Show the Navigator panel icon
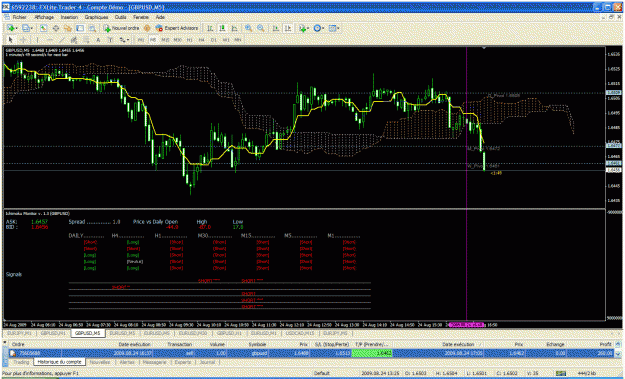The width and height of the screenshot is (625, 379). [x=68, y=28]
